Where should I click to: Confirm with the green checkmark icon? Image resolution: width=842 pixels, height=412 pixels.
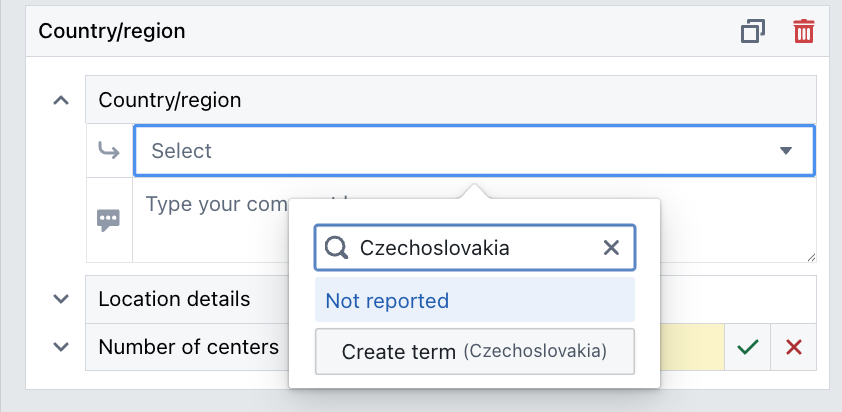(x=746, y=347)
